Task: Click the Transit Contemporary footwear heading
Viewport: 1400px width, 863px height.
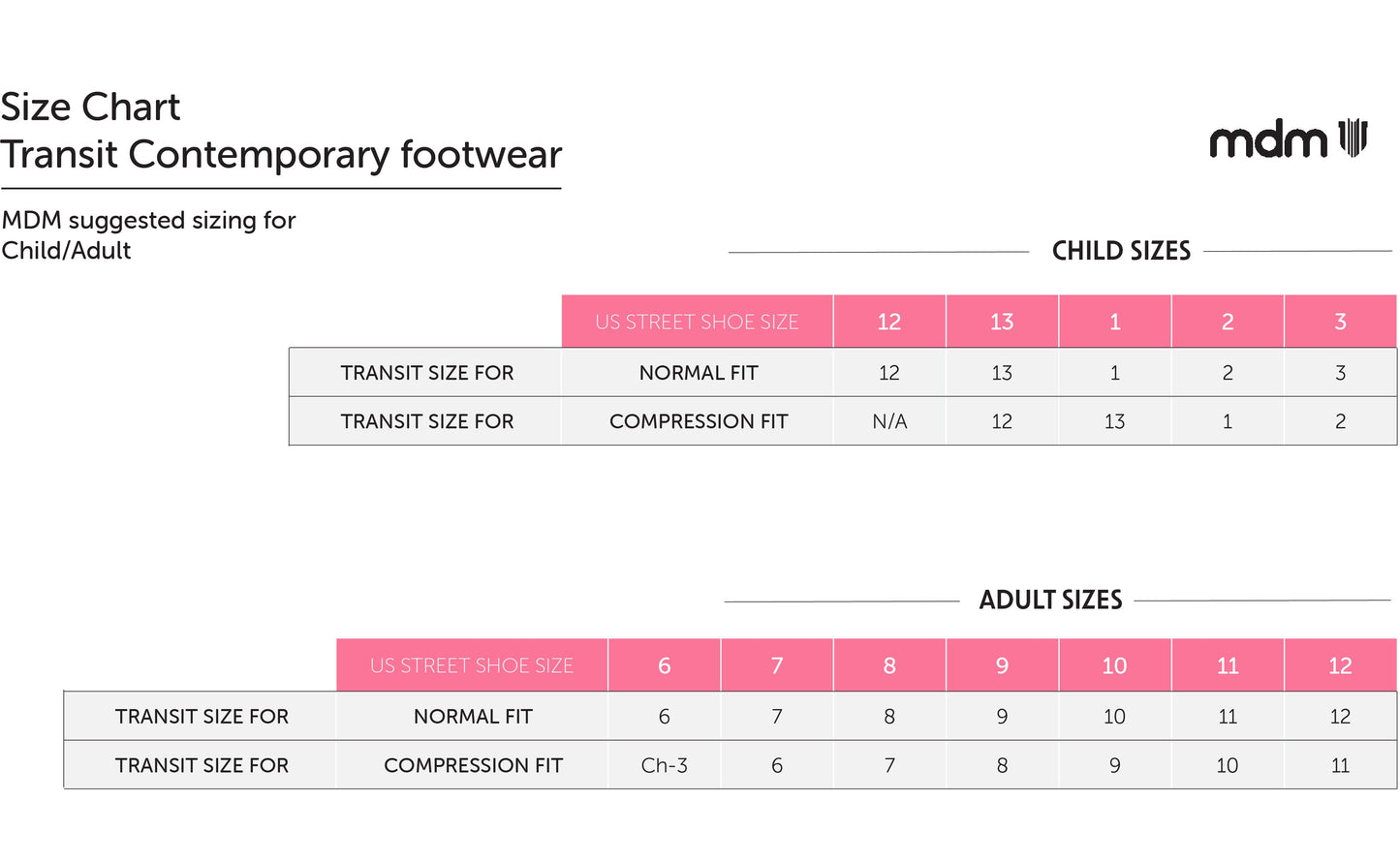Action: click(x=281, y=155)
